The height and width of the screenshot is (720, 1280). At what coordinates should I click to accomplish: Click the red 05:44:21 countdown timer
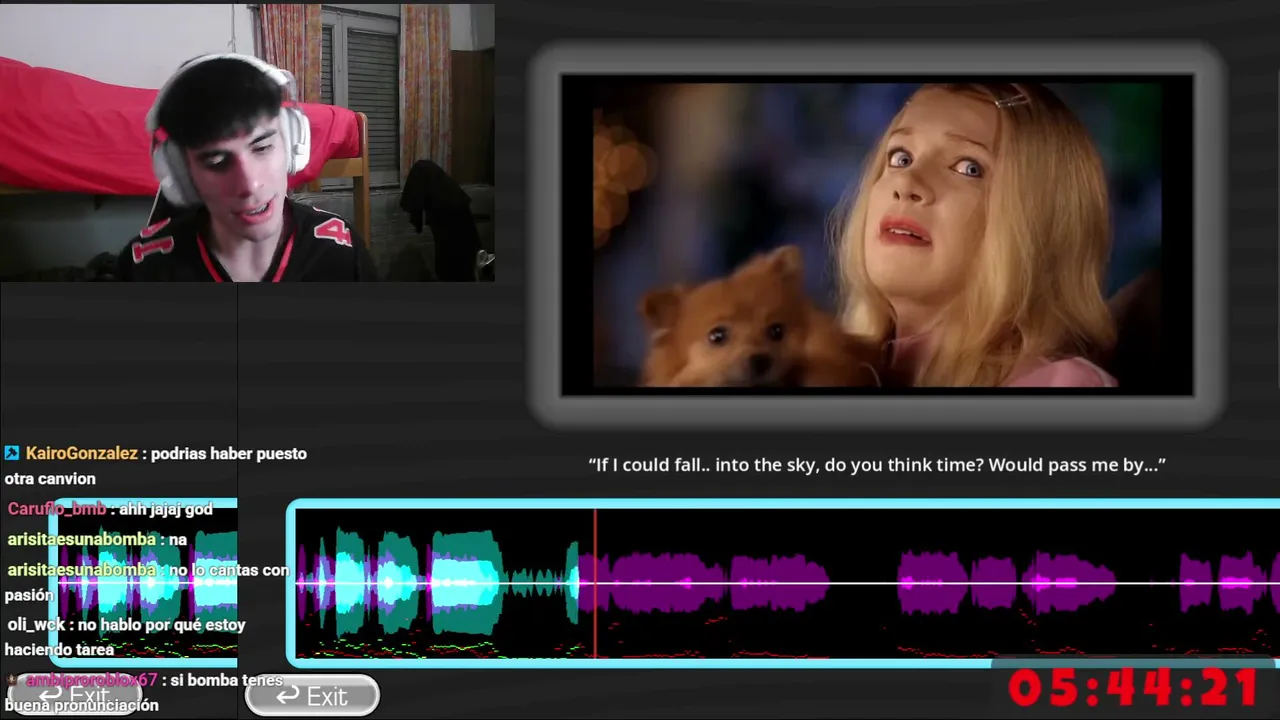pyautogui.click(x=1133, y=688)
